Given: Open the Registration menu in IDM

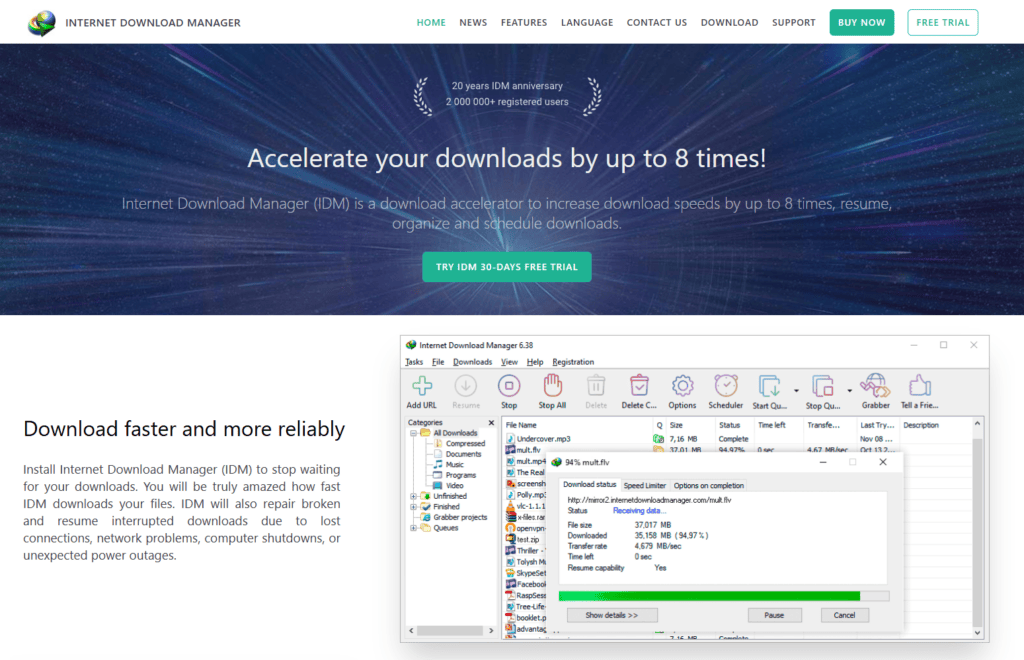Looking at the screenshot, I should point(573,362).
